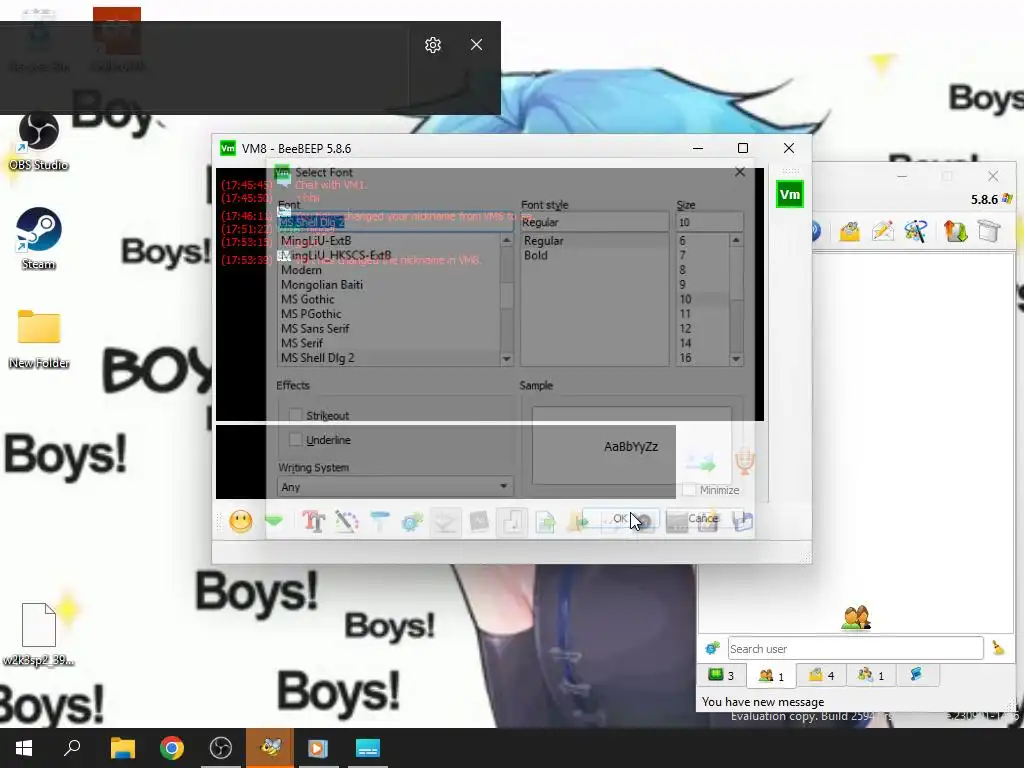Screen dimensions: 1024x768
Task: Open settings gear in dark overlay bar
Action: coord(433,44)
